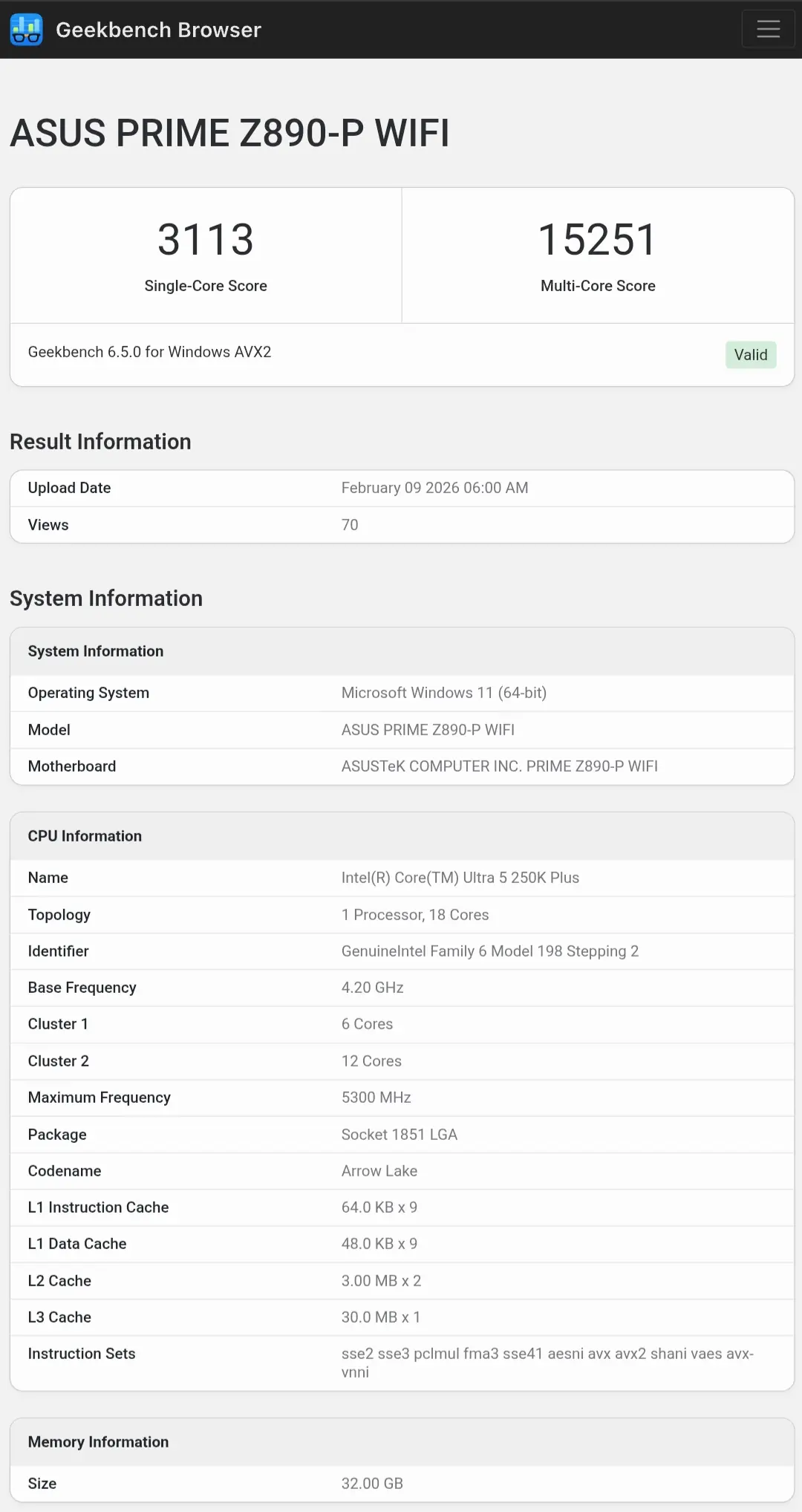Click the Memory Information table header

coord(98,1442)
